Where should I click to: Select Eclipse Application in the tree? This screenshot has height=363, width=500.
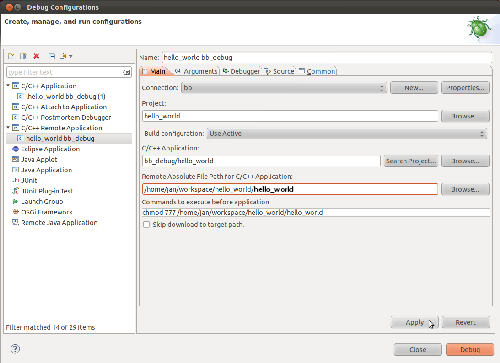tap(51, 149)
